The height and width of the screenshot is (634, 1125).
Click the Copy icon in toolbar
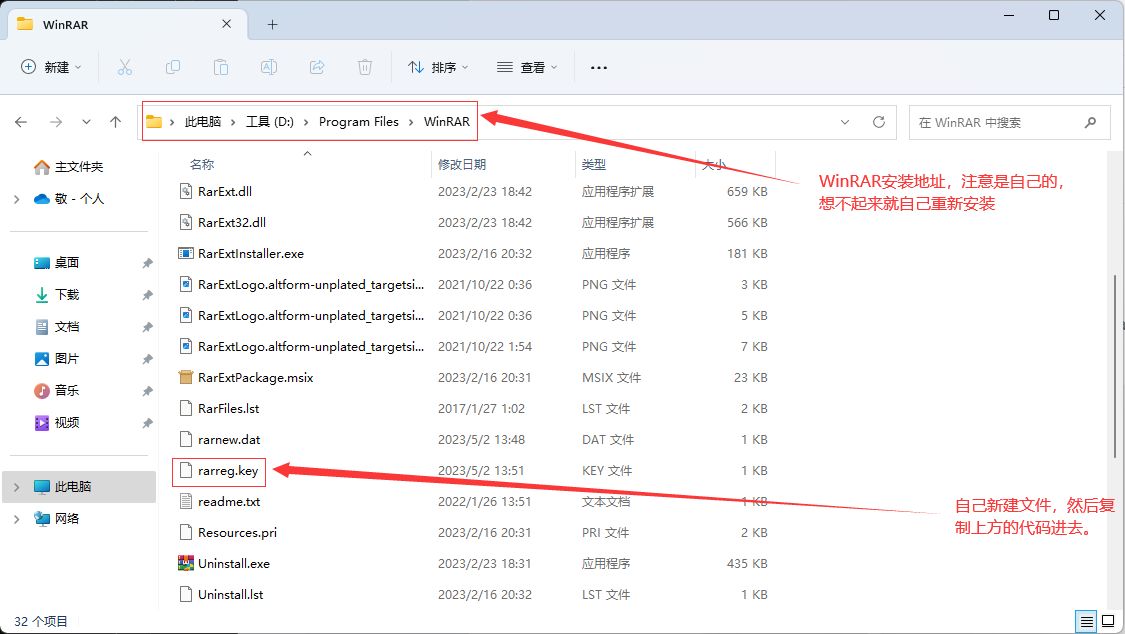tap(173, 67)
